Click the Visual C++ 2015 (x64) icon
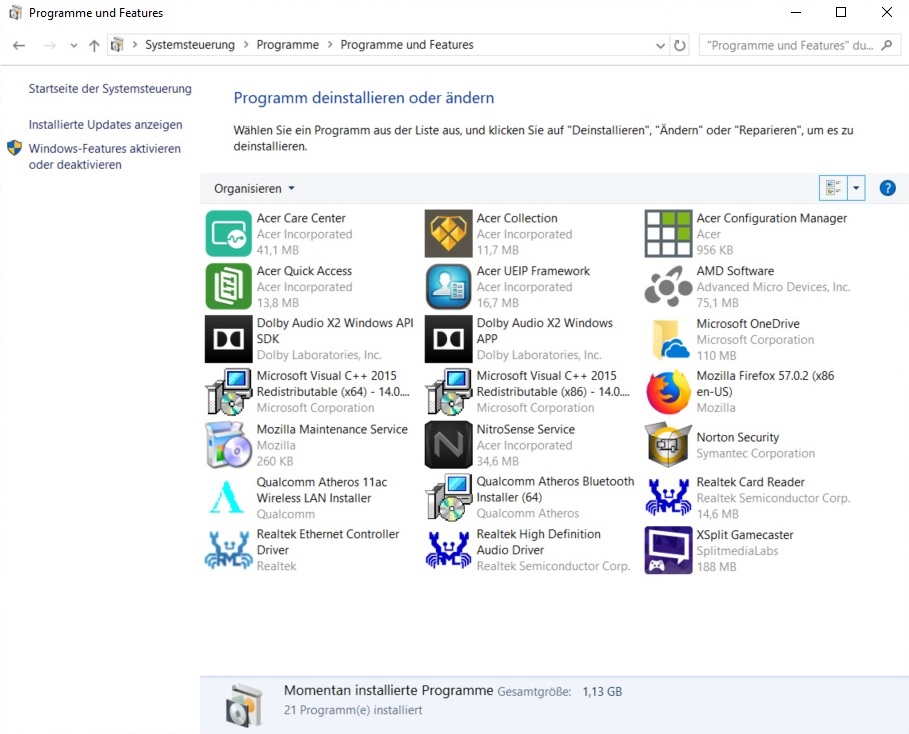This screenshot has height=734, width=909. (x=228, y=392)
